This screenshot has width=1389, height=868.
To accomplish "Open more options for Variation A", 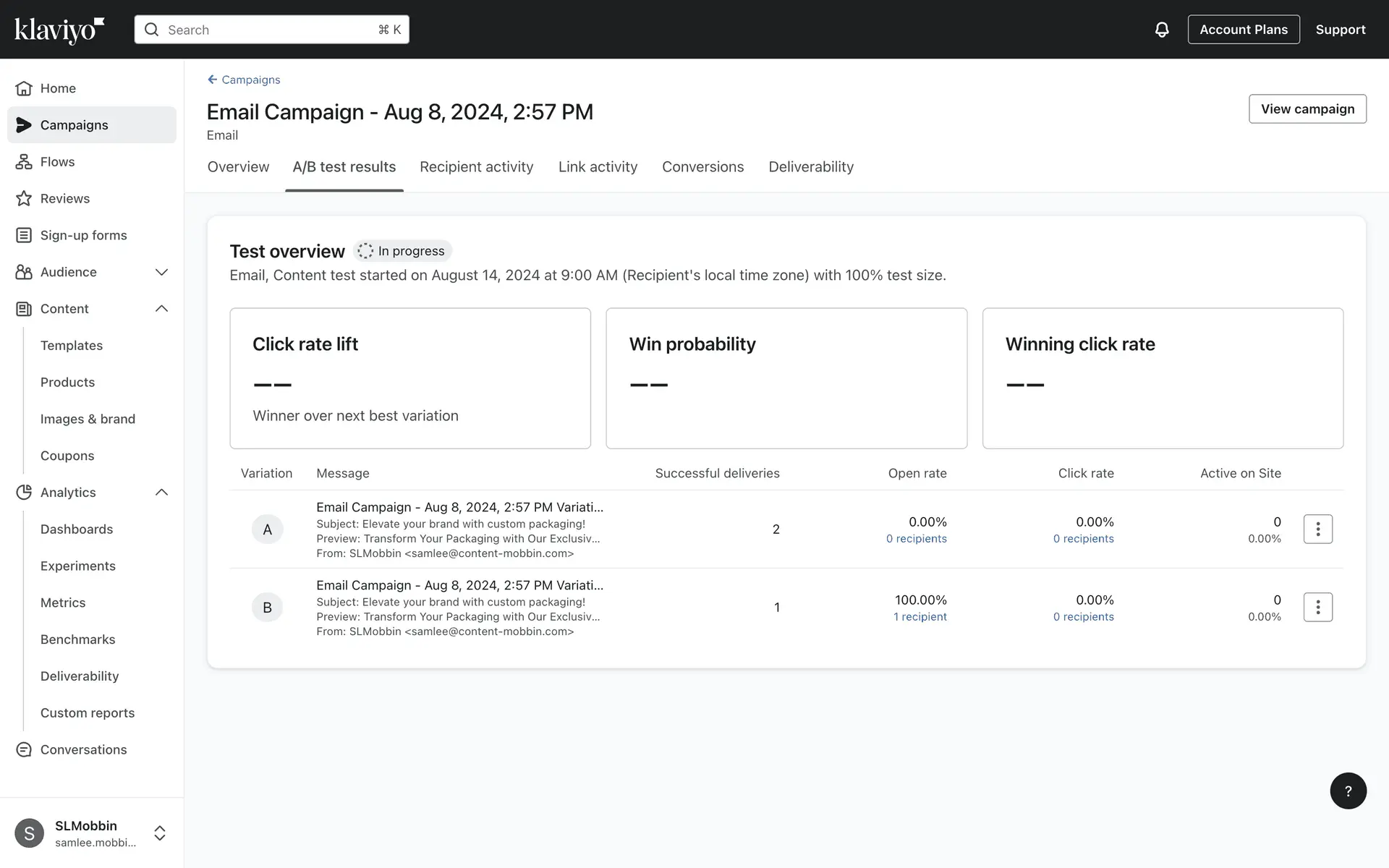I will [1317, 529].
